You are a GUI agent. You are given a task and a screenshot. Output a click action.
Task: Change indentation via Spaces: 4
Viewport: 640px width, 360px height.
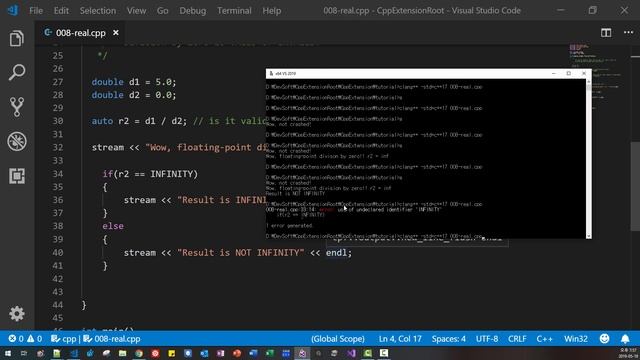click(x=449, y=339)
